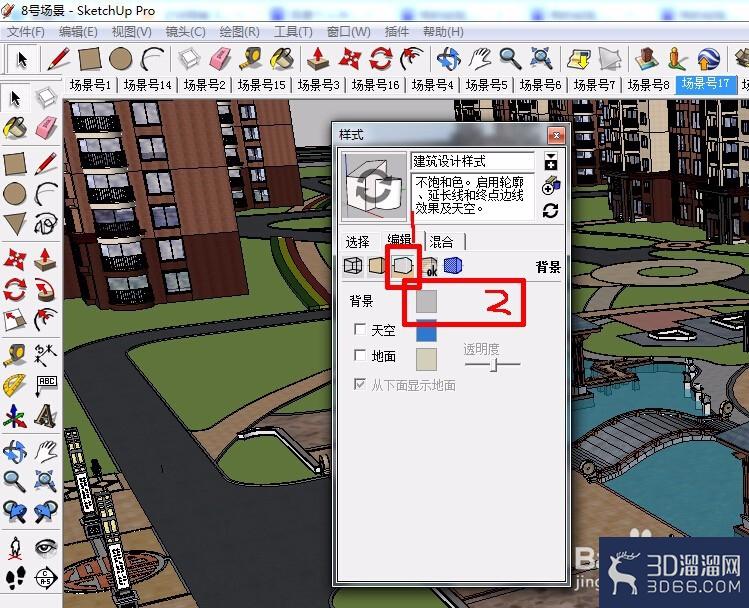Switch to scene tab 场景号14
The image size is (749, 608).
pos(148,85)
